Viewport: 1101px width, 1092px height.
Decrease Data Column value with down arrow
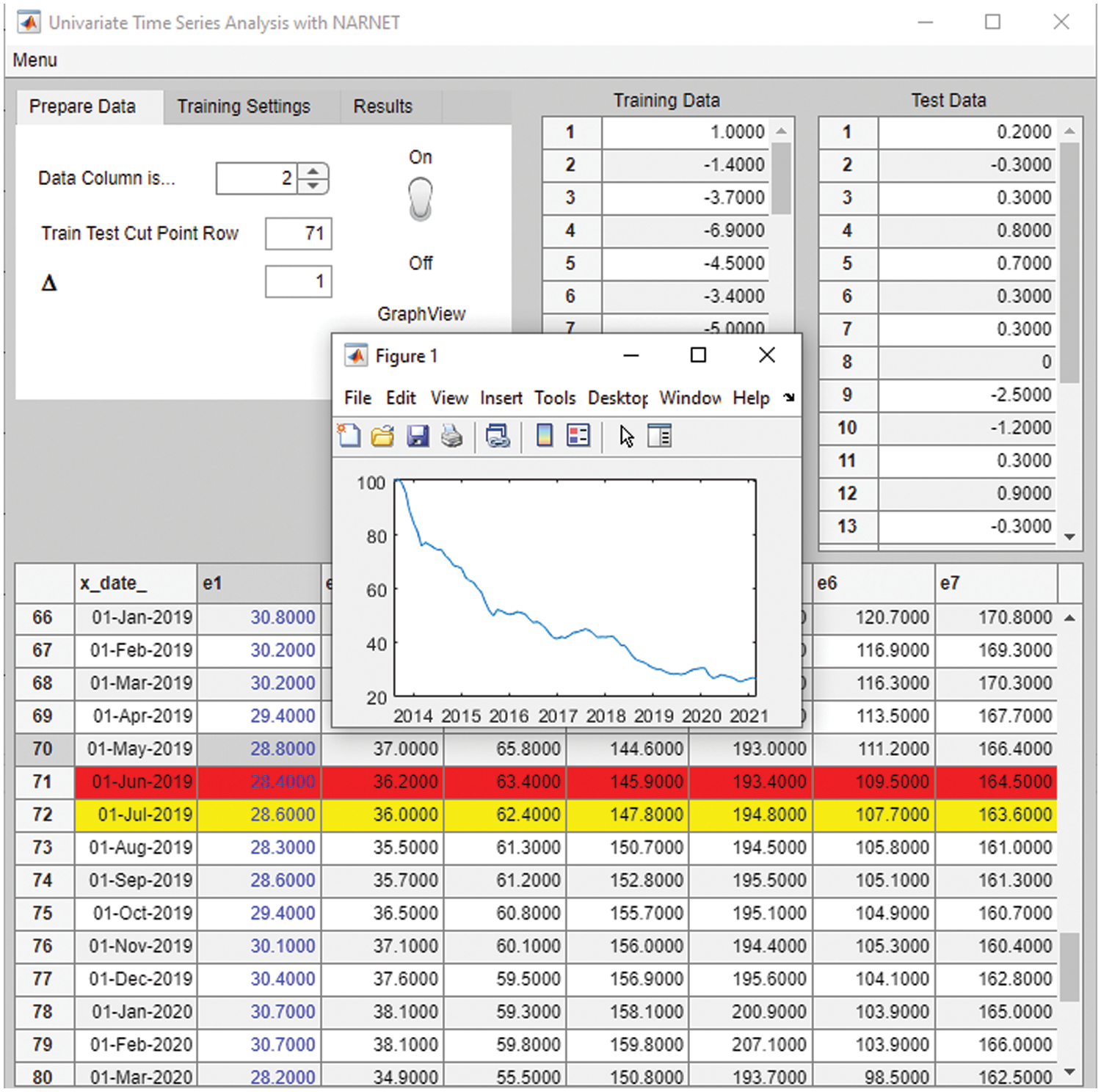coord(313,186)
